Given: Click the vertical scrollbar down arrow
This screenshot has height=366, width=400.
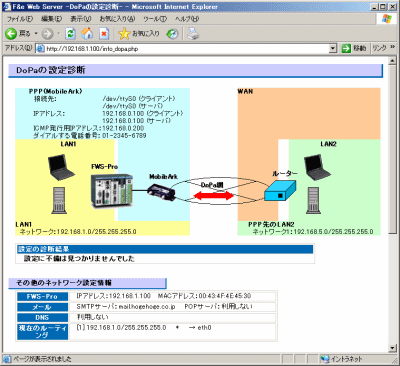Looking at the screenshot, I should tap(393, 348).
